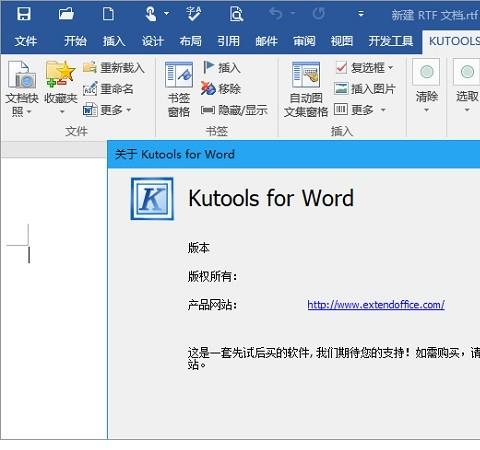
Task: Expand the Touch mode dropdown arrow
Action: [166, 14]
